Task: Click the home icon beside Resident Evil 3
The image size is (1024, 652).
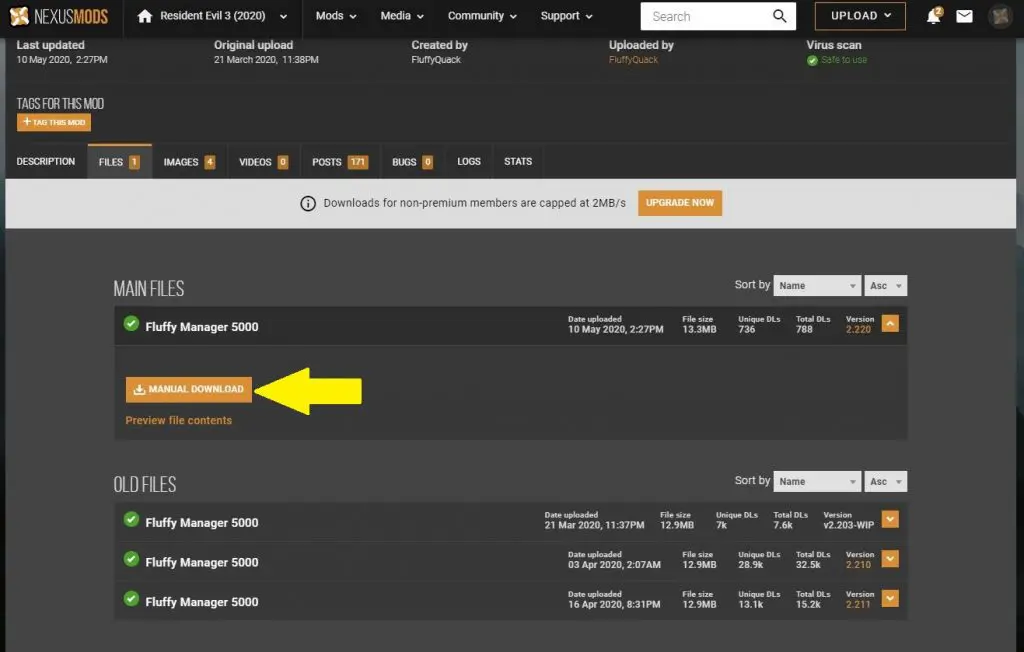Action: [145, 16]
